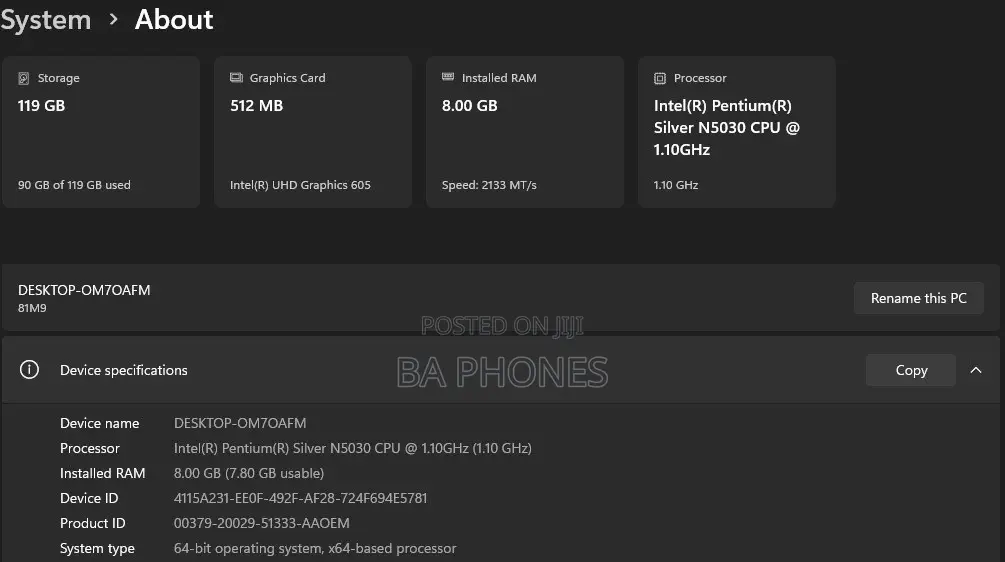
Task: Open the Processor Pentium Silver card
Action: [737, 132]
